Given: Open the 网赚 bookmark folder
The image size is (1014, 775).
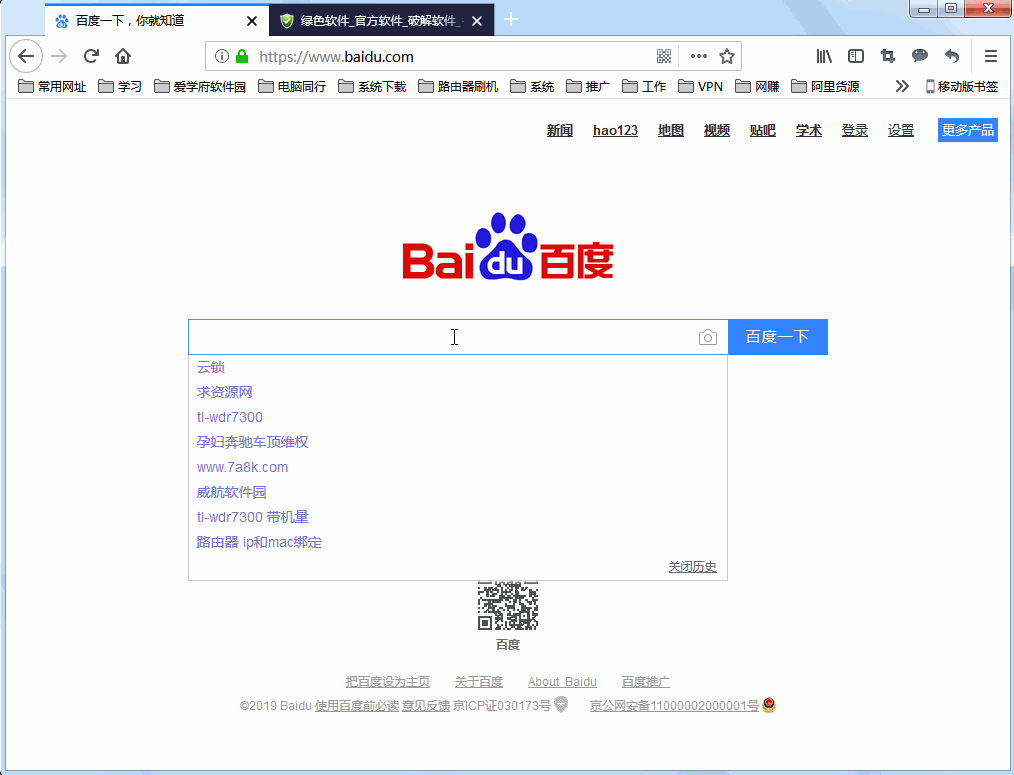Looking at the screenshot, I should pyautogui.click(x=757, y=86).
